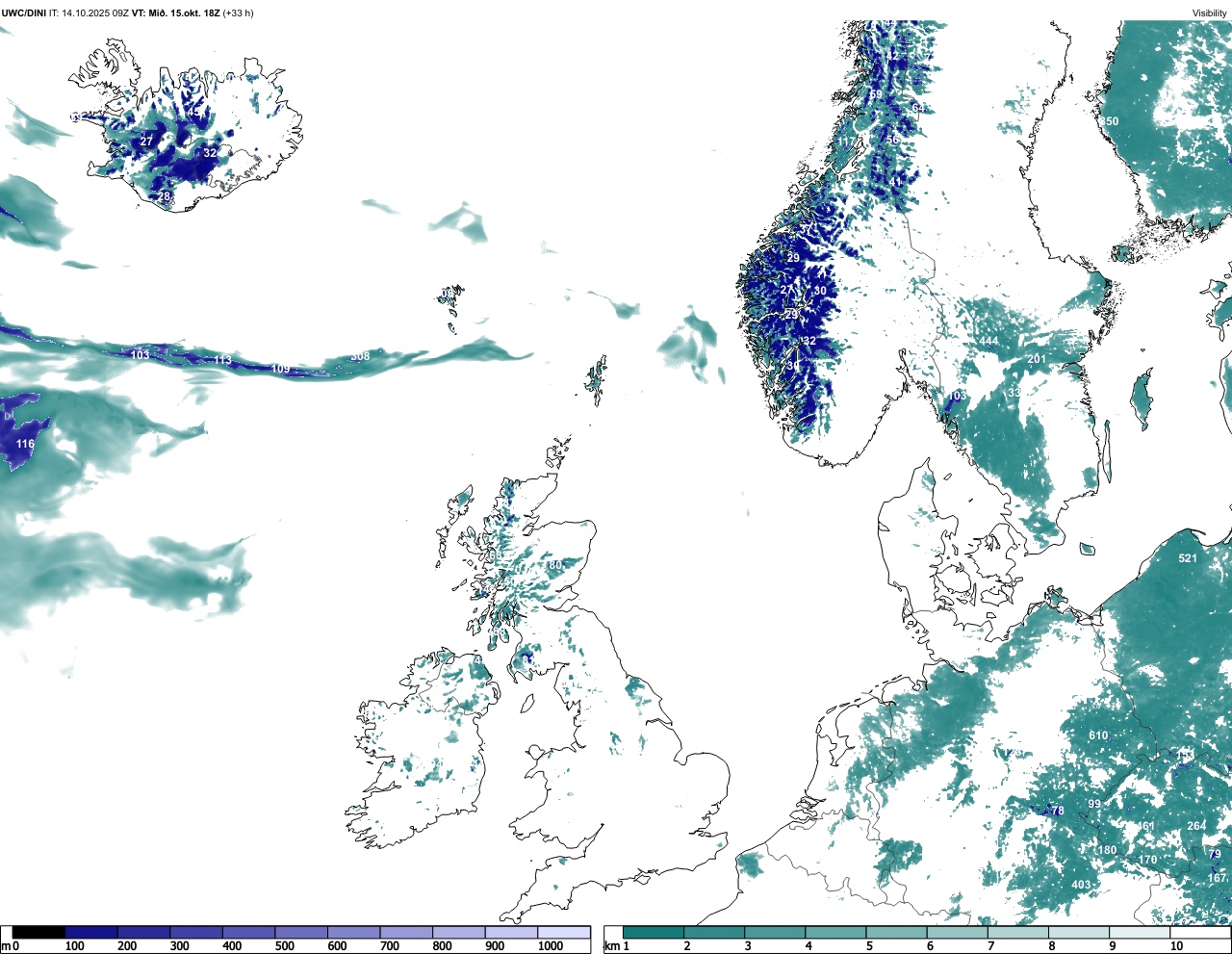Click the '14.10.2025 09Z' initial time text
1232x954 pixels.
tap(95, 13)
